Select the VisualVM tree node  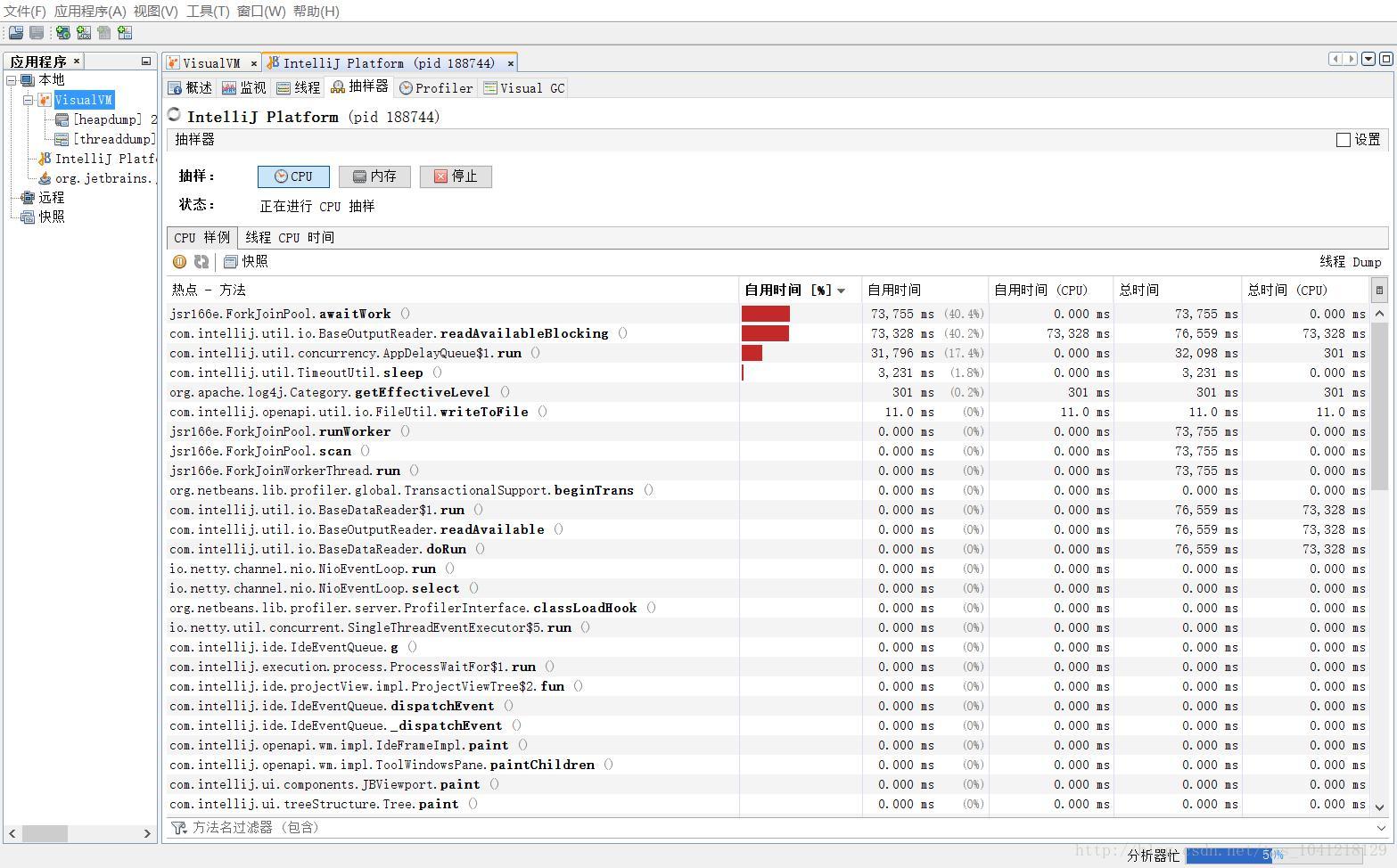point(83,100)
